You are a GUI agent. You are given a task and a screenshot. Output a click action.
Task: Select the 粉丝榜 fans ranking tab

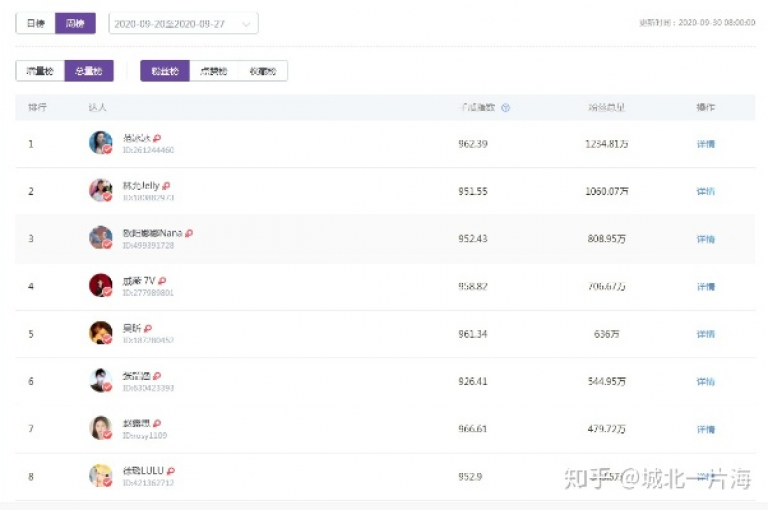click(165, 71)
